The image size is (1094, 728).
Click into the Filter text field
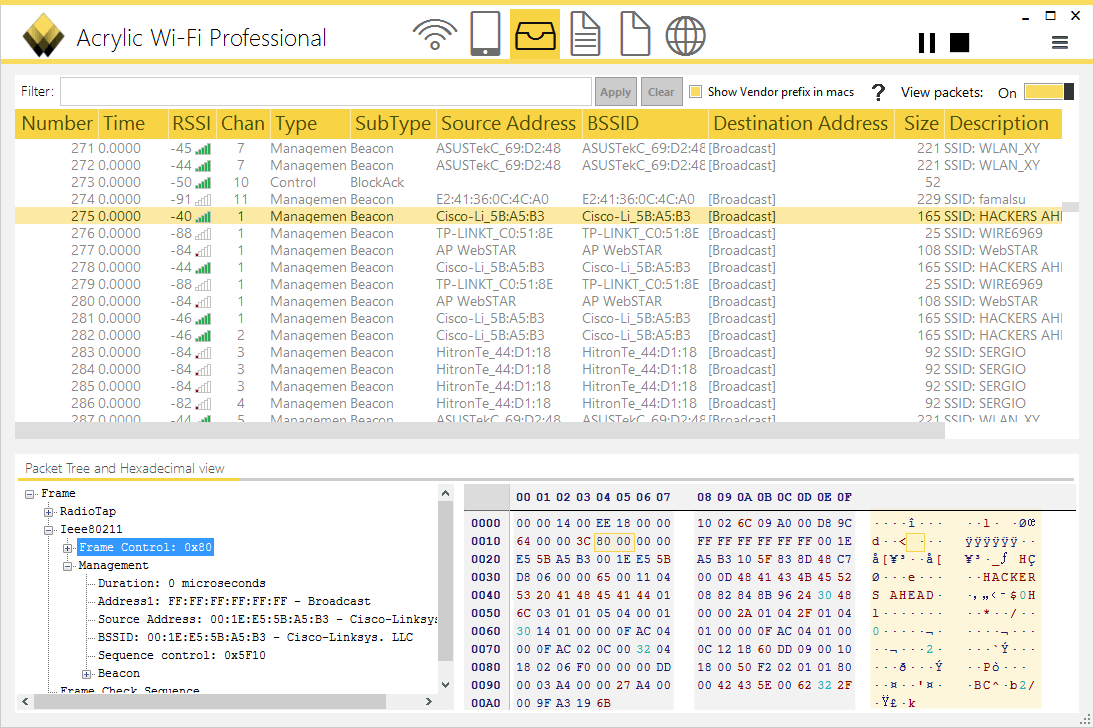(325, 92)
